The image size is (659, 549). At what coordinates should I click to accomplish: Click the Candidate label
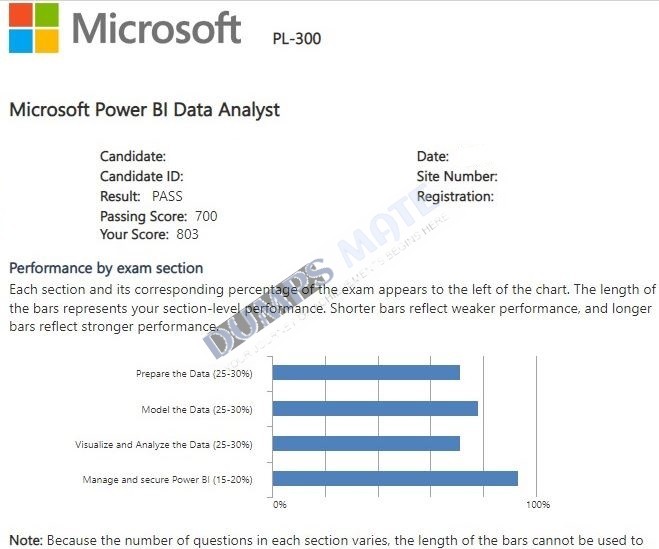click(133, 156)
